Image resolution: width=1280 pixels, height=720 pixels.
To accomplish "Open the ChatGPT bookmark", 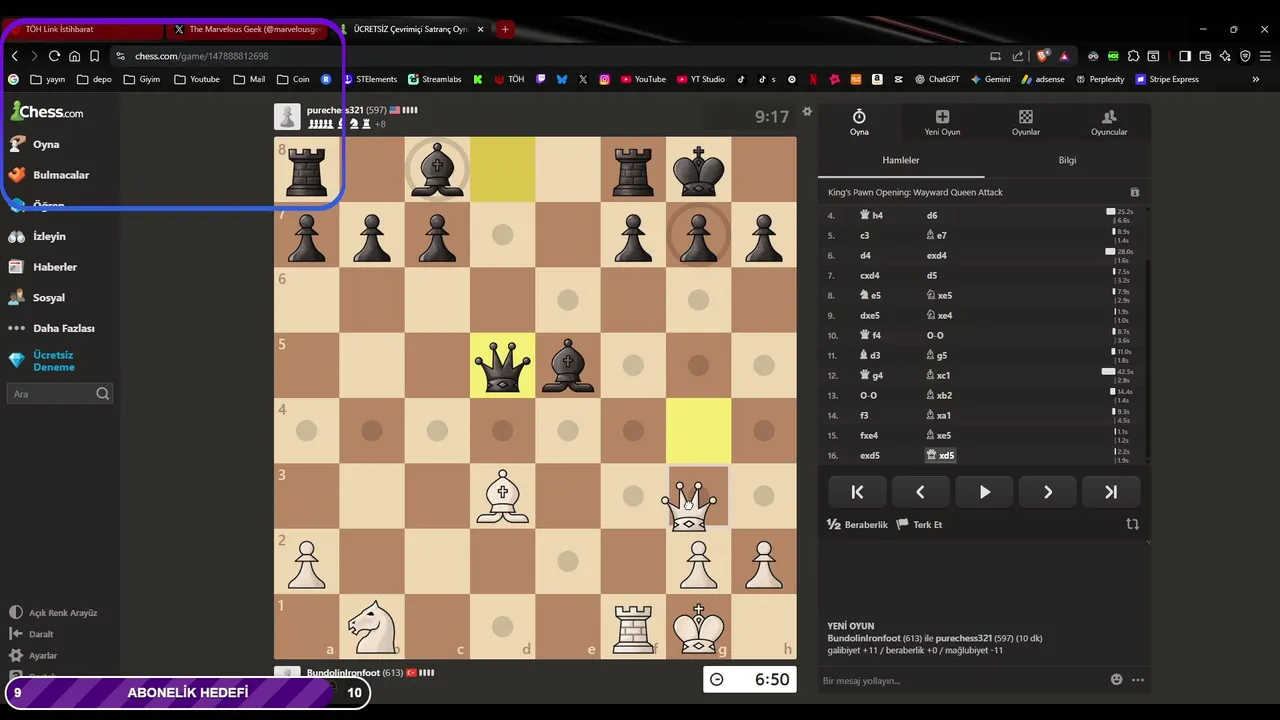I will click(x=936, y=79).
